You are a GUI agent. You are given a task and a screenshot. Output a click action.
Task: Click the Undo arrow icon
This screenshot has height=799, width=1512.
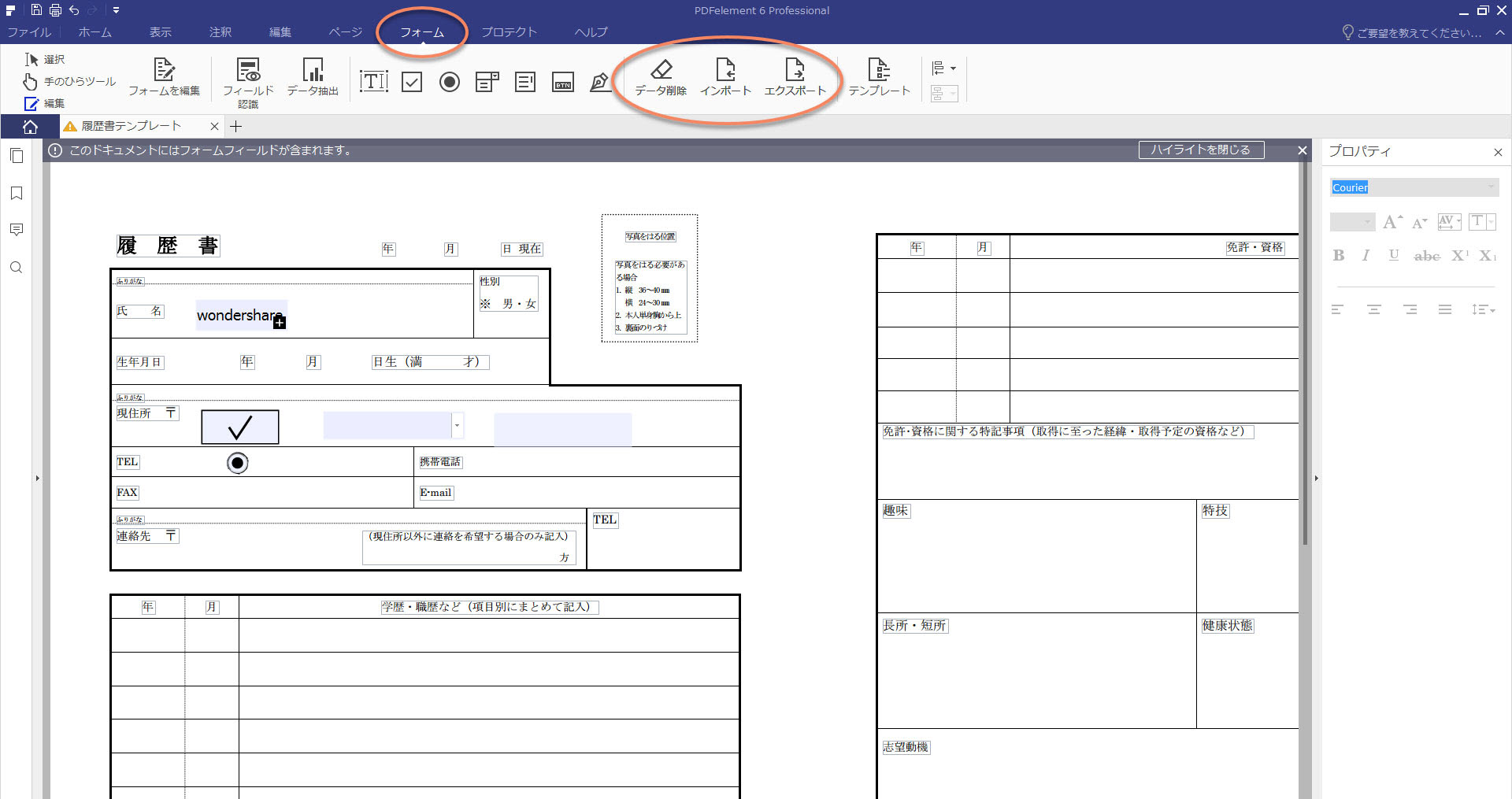coord(74,10)
